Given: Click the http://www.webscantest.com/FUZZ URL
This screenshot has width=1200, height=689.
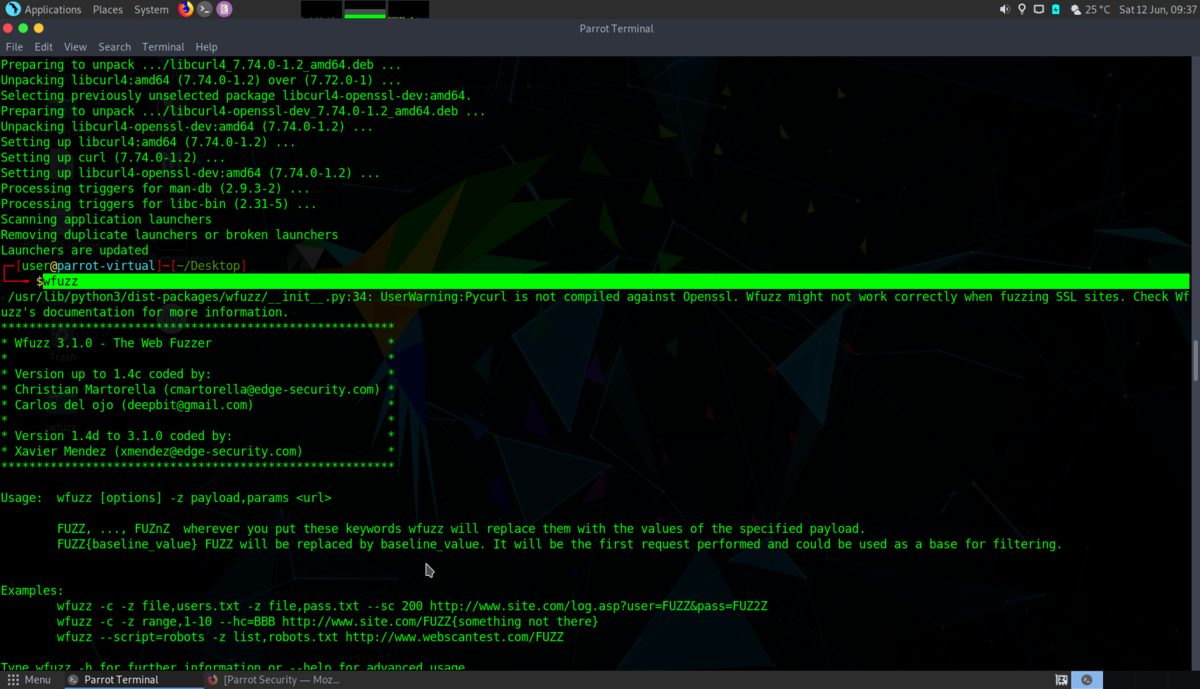Looking at the screenshot, I should pyautogui.click(x=454, y=638).
